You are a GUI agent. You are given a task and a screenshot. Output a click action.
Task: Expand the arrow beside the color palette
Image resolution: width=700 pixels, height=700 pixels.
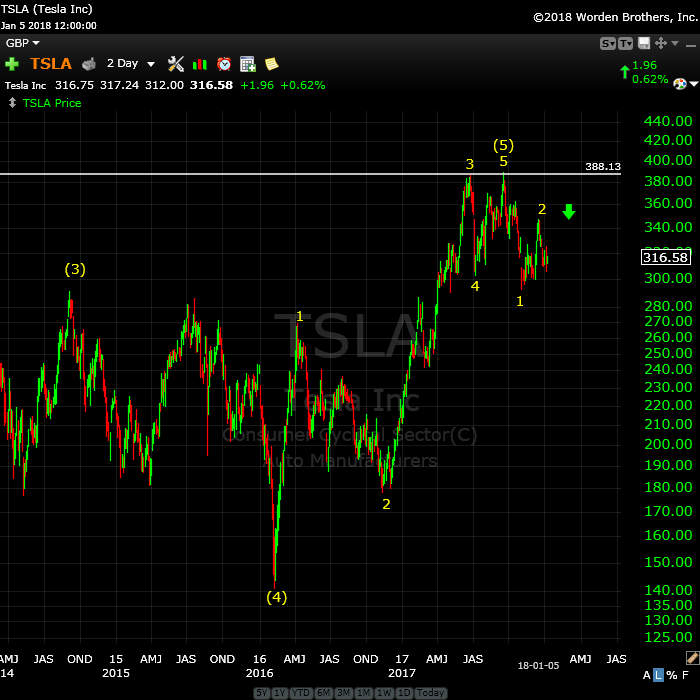(x=693, y=83)
